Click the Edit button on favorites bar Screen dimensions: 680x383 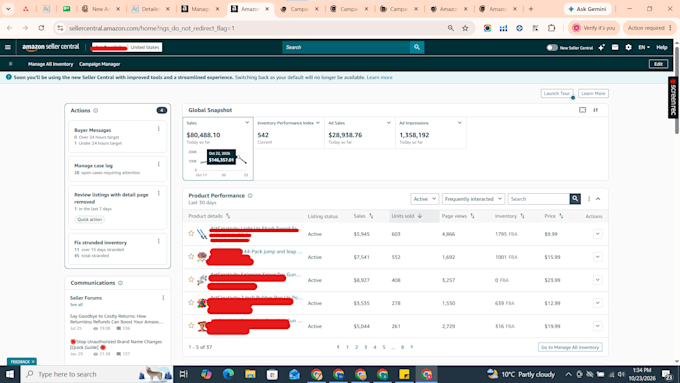pyautogui.click(x=658, y=64)
